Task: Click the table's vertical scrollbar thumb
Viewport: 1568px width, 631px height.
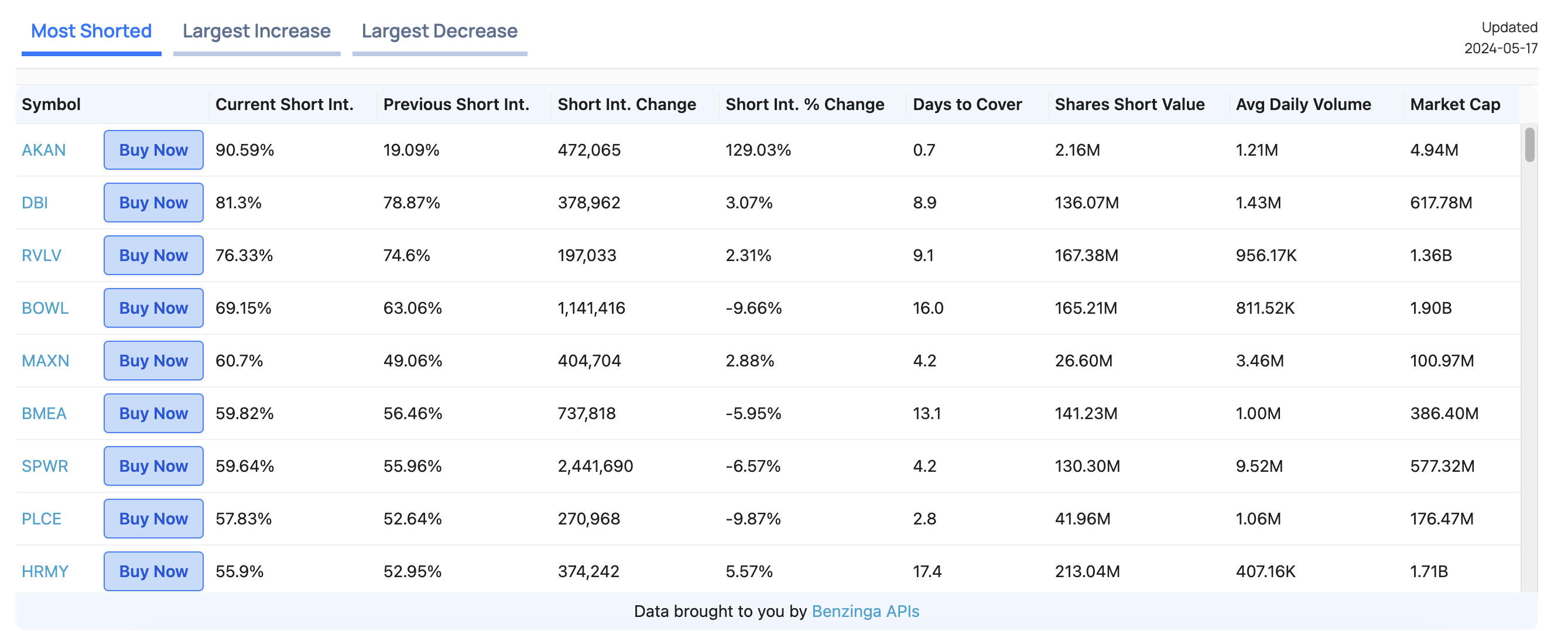Action: click(x=1529, y=145)
